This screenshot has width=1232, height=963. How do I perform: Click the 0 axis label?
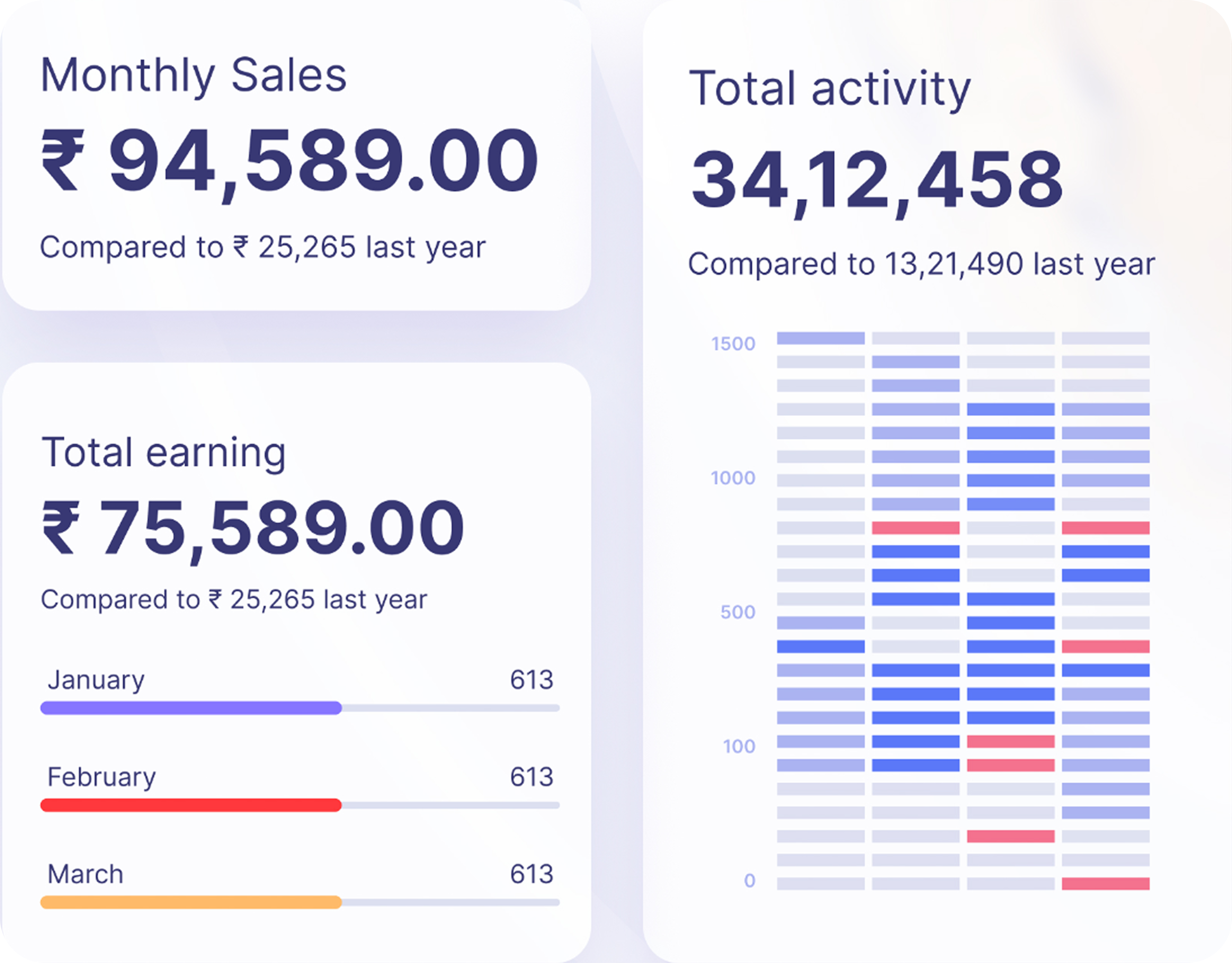coord(749,880)
